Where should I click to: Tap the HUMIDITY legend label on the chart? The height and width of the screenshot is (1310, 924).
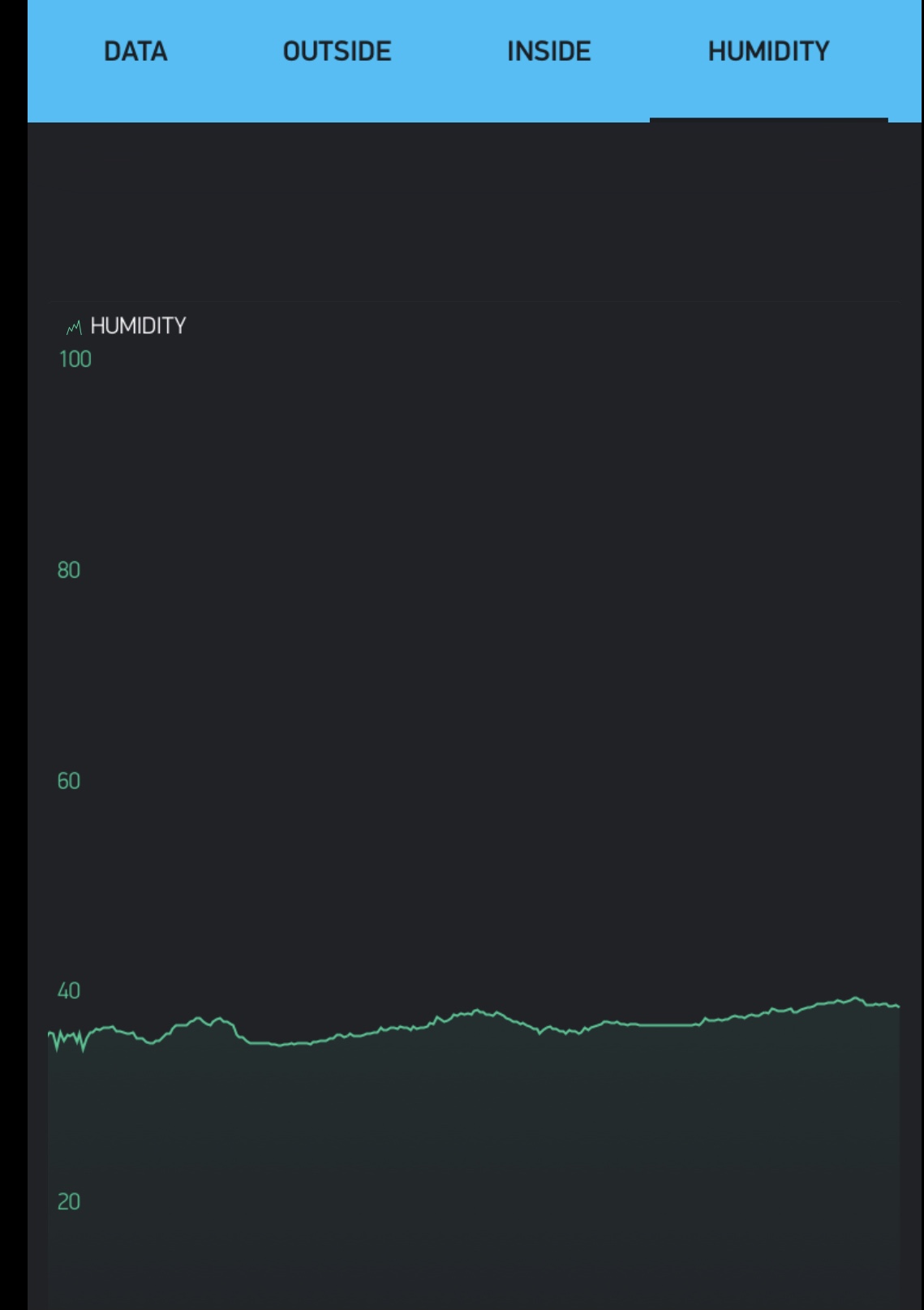(x=138, y=326)
